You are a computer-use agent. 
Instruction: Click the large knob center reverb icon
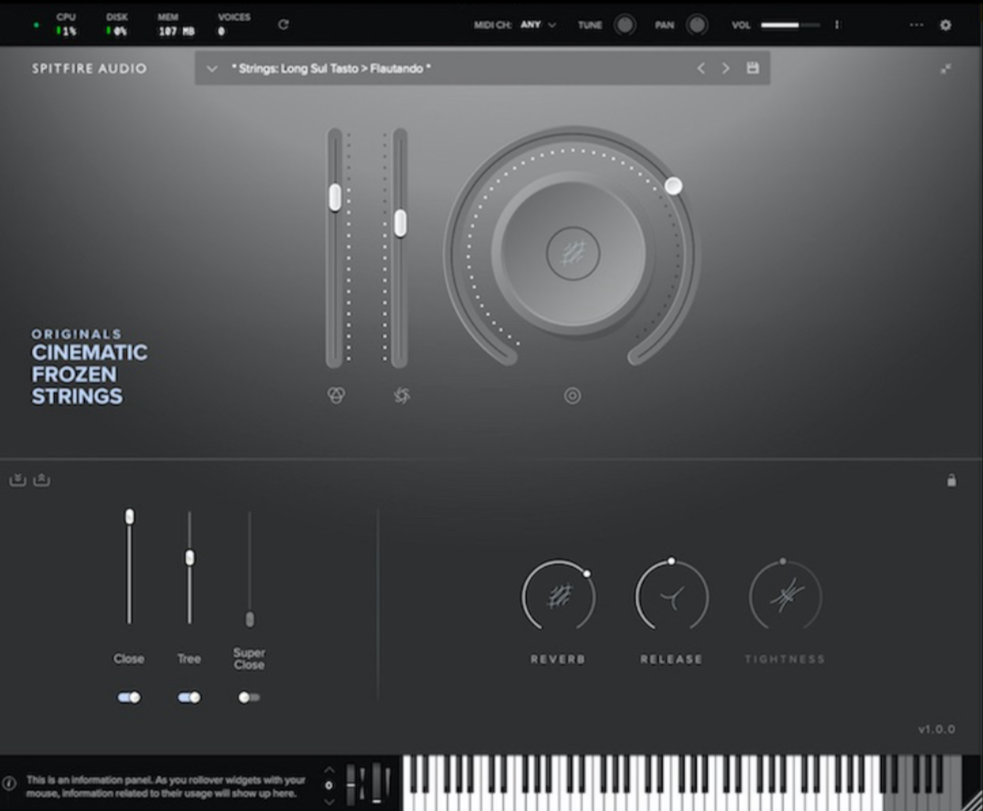(572, 253)
